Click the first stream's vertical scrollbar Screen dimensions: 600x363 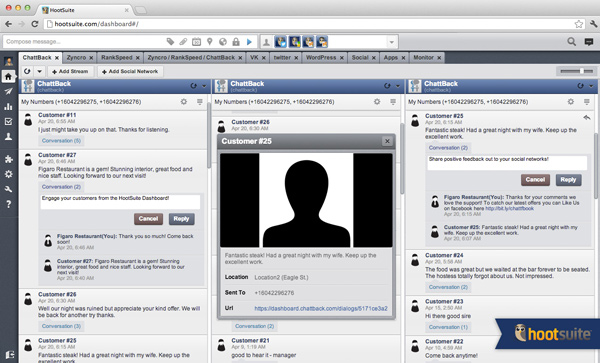209,135
